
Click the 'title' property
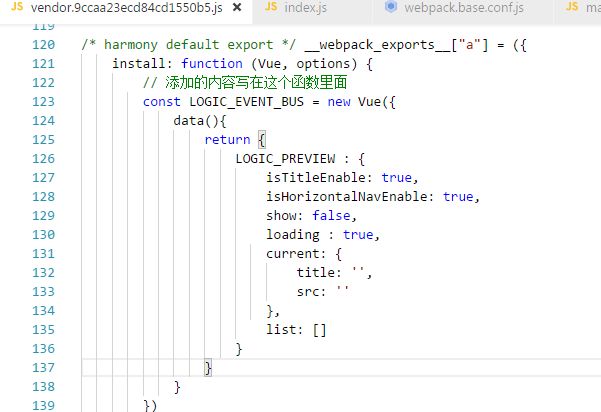(x=315, y=272)
